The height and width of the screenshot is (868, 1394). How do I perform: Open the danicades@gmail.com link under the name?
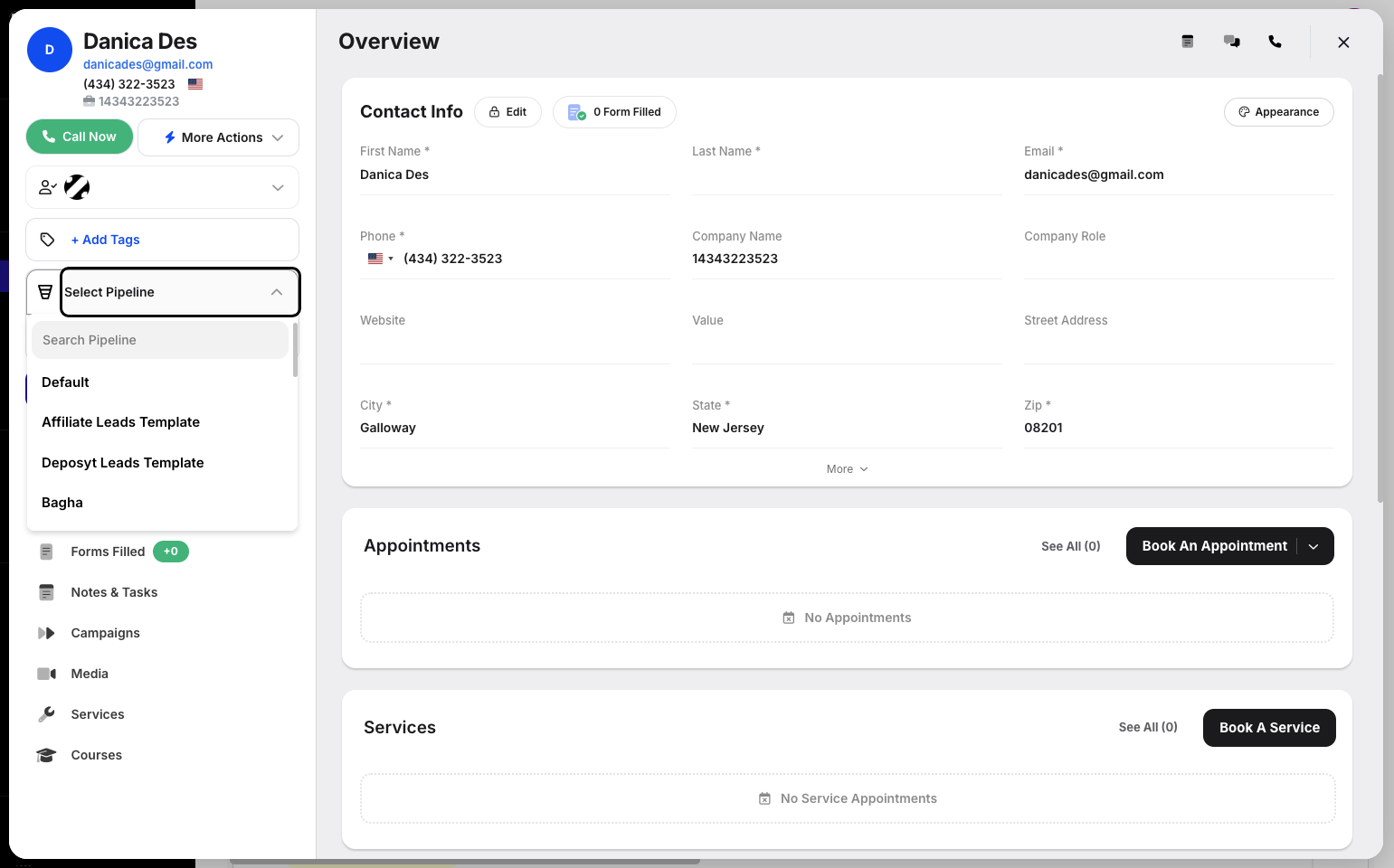[148, 64]
